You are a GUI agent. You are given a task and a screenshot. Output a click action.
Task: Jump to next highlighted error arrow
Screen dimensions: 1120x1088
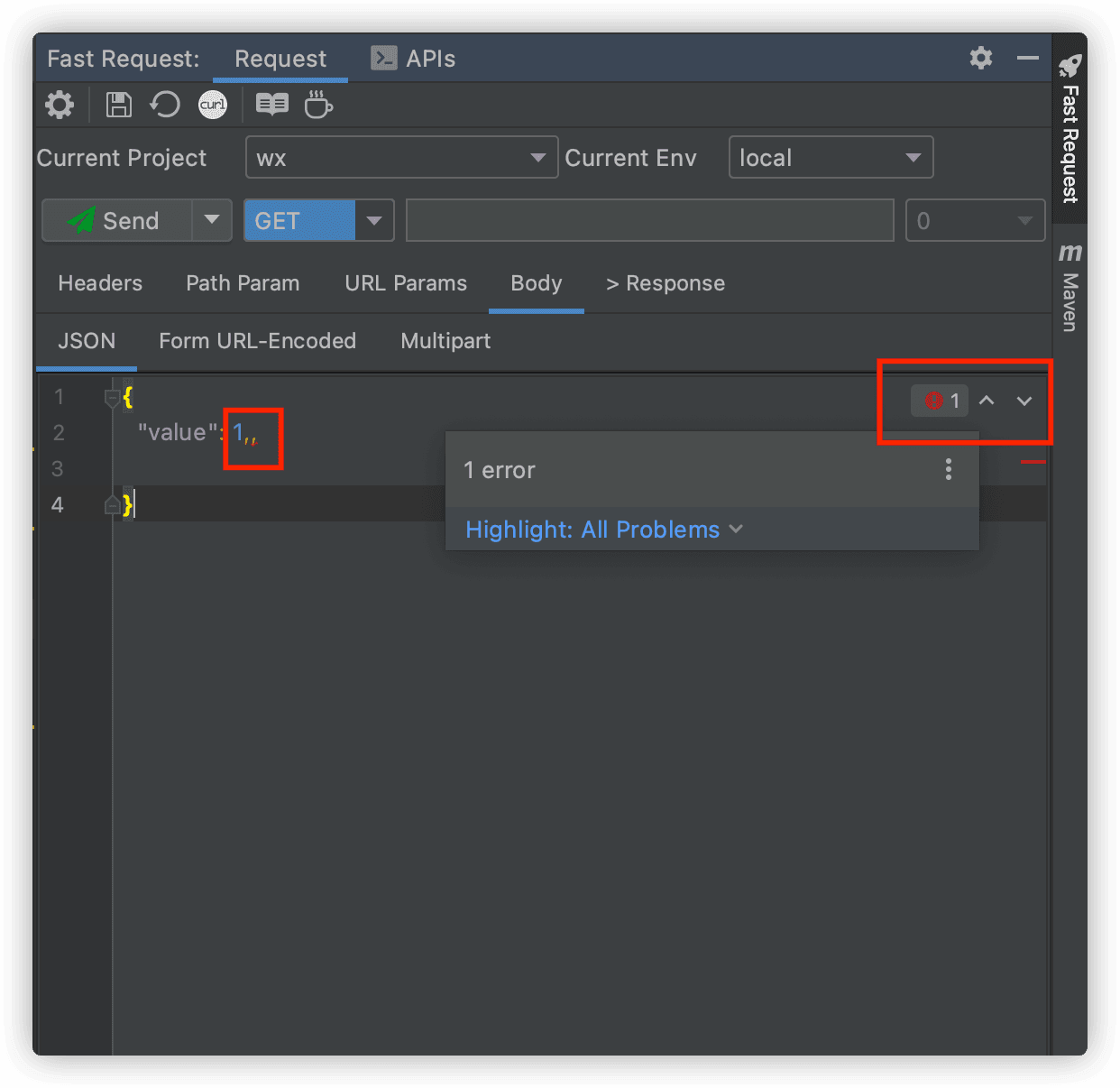coord(1024,401)
